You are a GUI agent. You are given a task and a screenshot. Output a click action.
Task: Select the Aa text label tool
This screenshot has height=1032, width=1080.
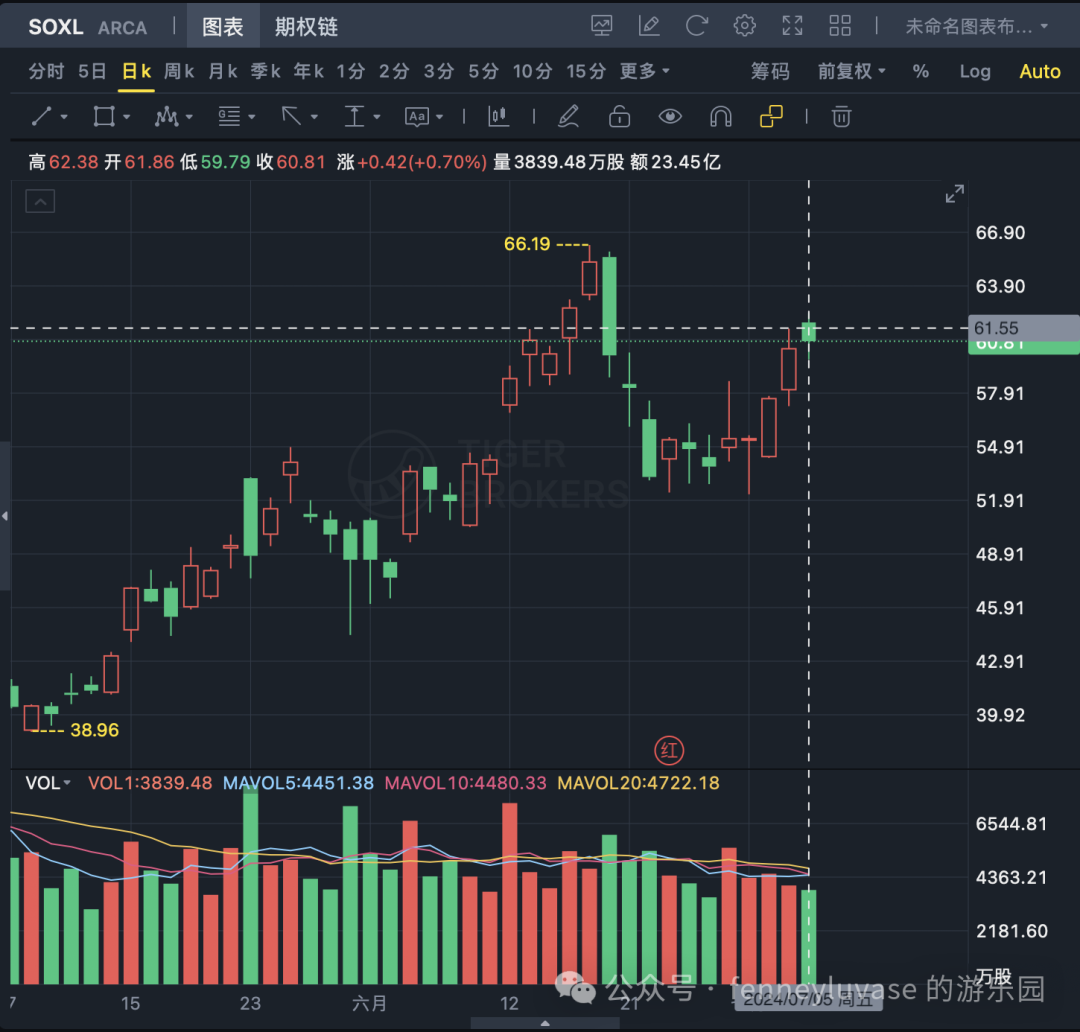(417, 116)
